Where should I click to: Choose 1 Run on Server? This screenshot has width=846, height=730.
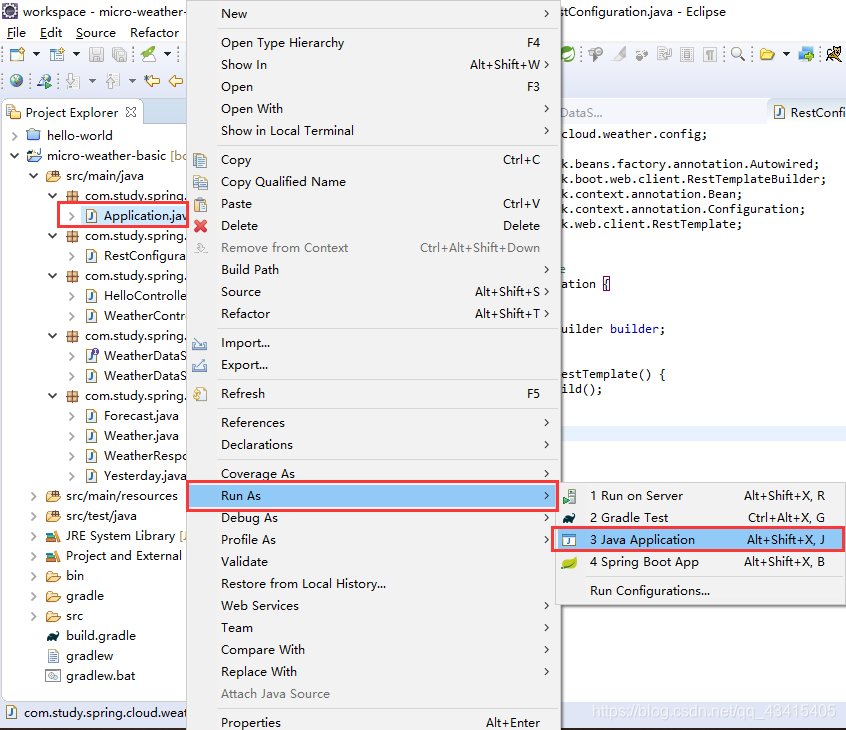click(x=700, y=496)
